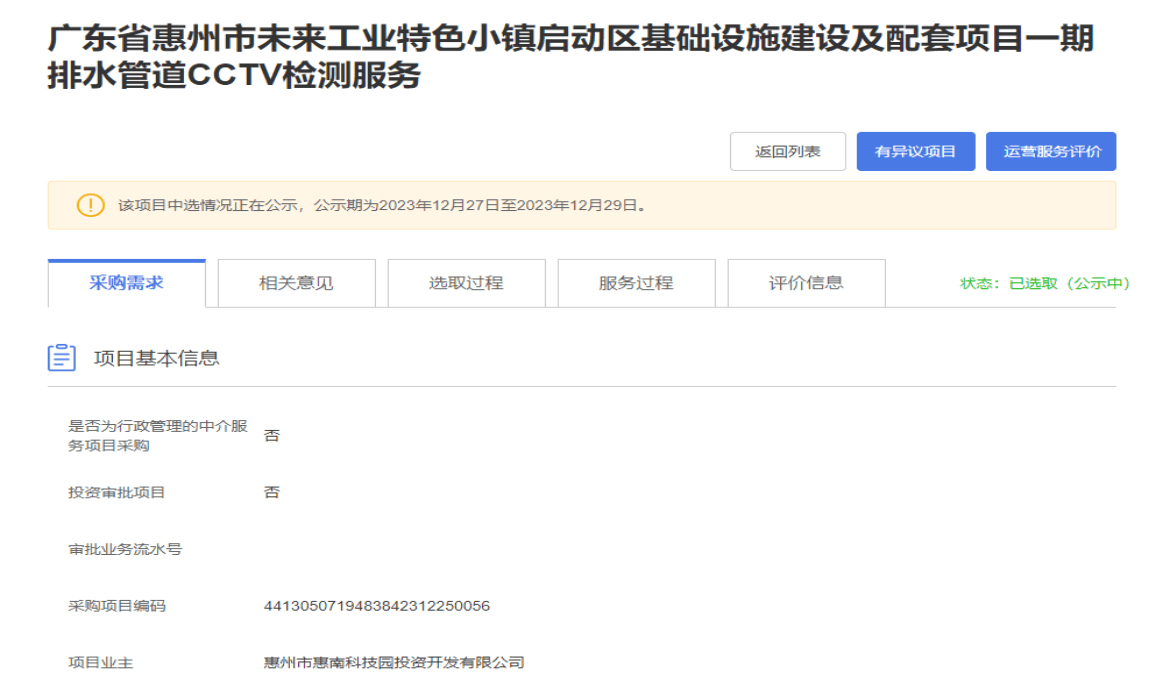This screenshot has width=1164, height=682.
Task: Click the 投资审批项目 field label
Action: coord(116,493)
